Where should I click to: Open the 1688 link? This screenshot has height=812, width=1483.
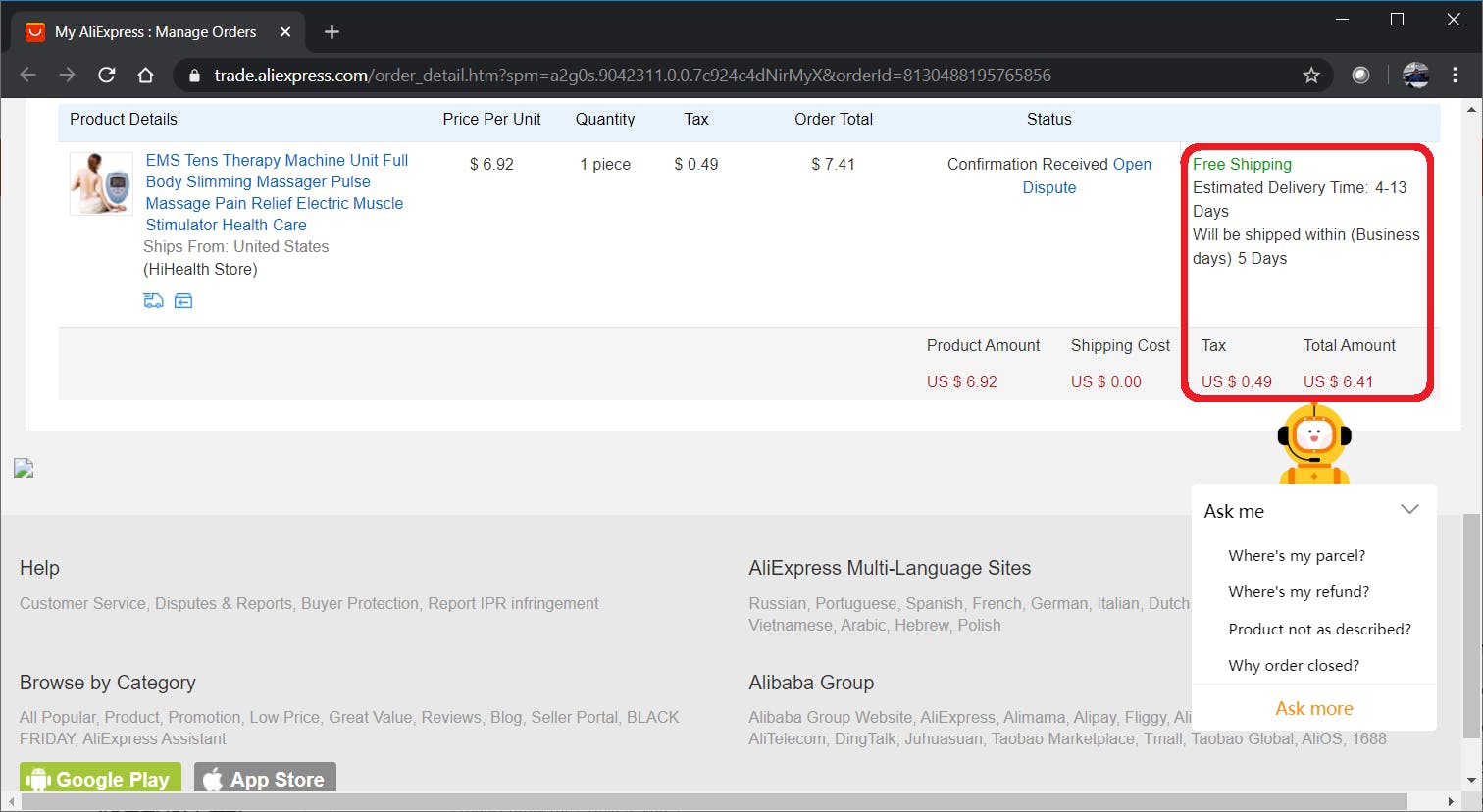coord(1369,739)
